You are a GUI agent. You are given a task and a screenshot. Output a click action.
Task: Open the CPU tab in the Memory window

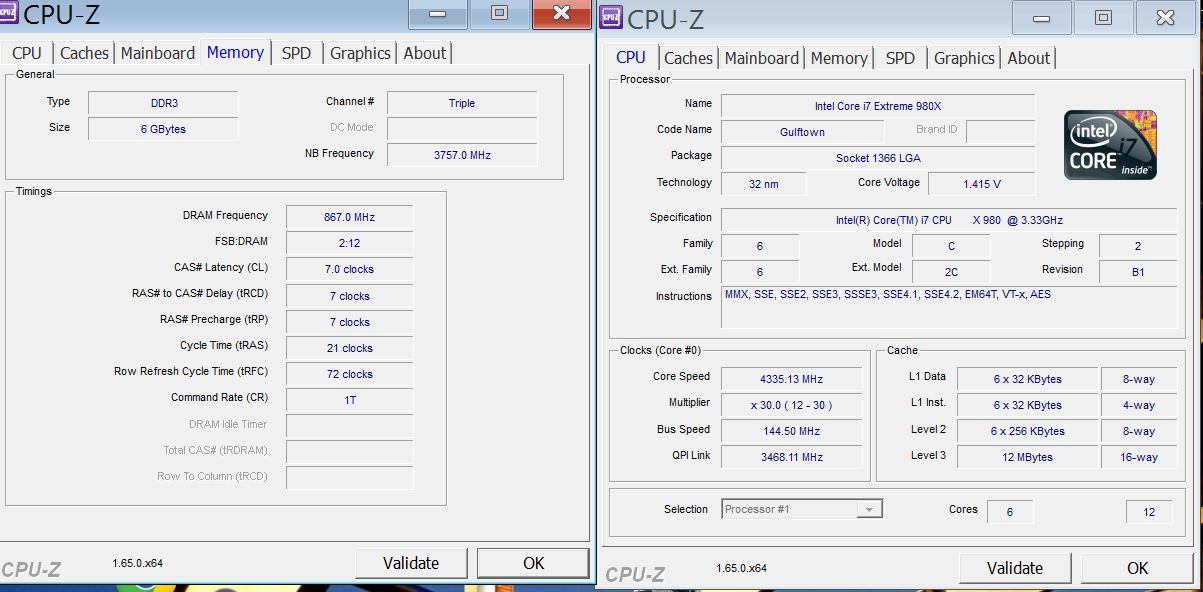coord(27,53)
